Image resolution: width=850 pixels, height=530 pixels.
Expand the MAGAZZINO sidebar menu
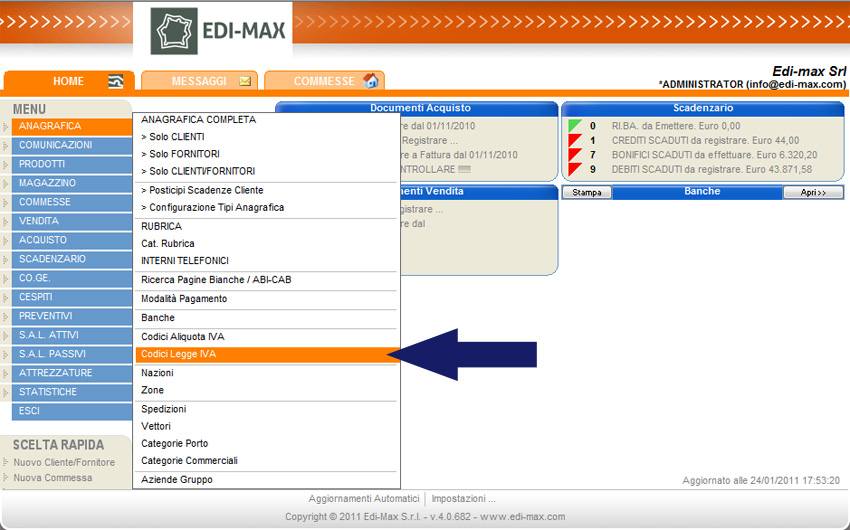tap(46, 183)
